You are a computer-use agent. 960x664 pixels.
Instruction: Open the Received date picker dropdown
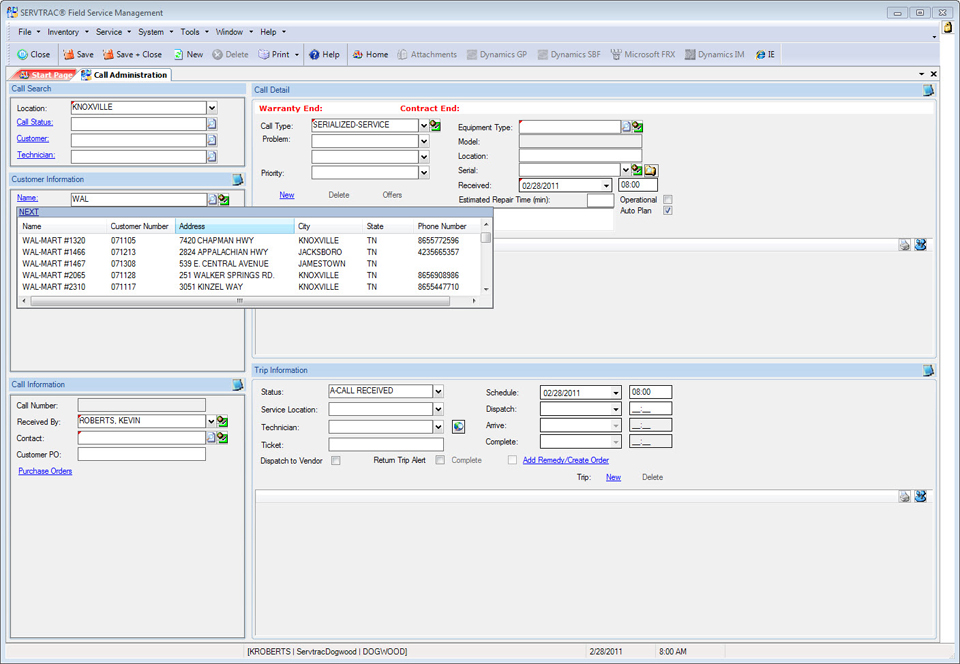tap(606, 185)
